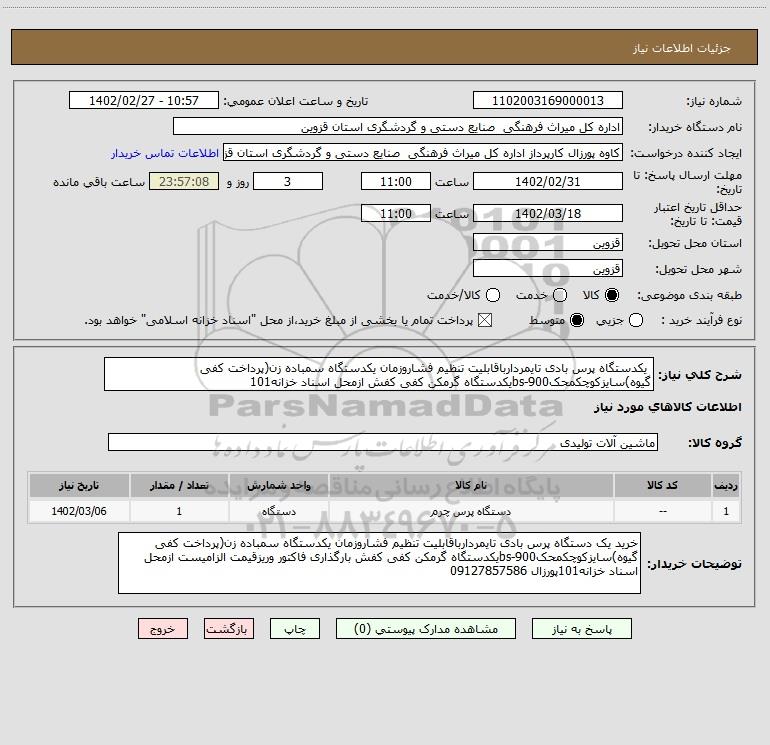Image resolution: width=770 pixels, height=745 pixels.
Task: Click the دستگاه پرس چرم table cell
Action: (470, 512)
